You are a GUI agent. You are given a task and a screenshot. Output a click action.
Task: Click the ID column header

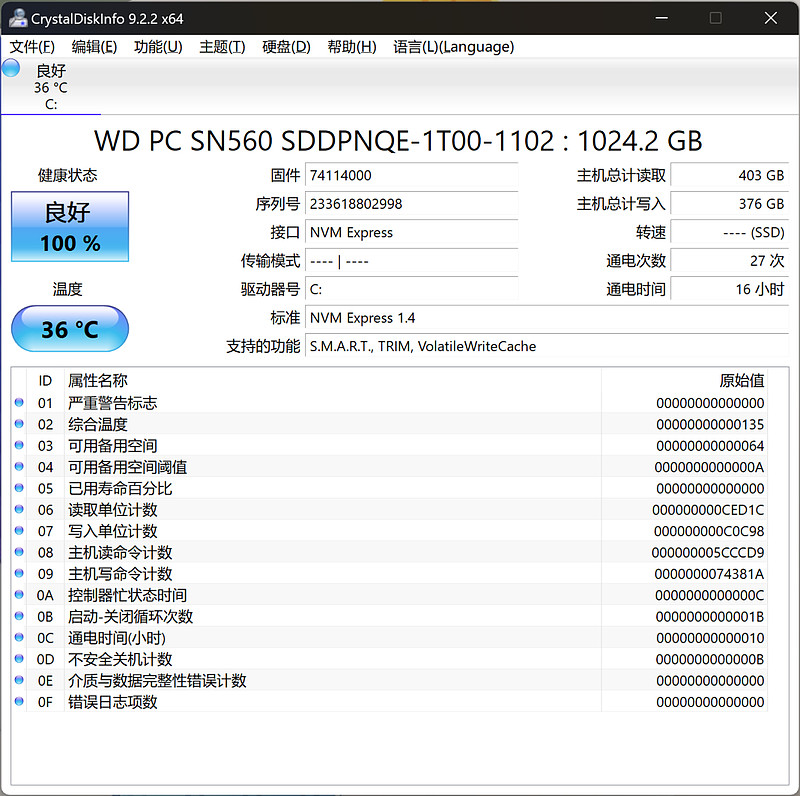[x=45, y=381]
